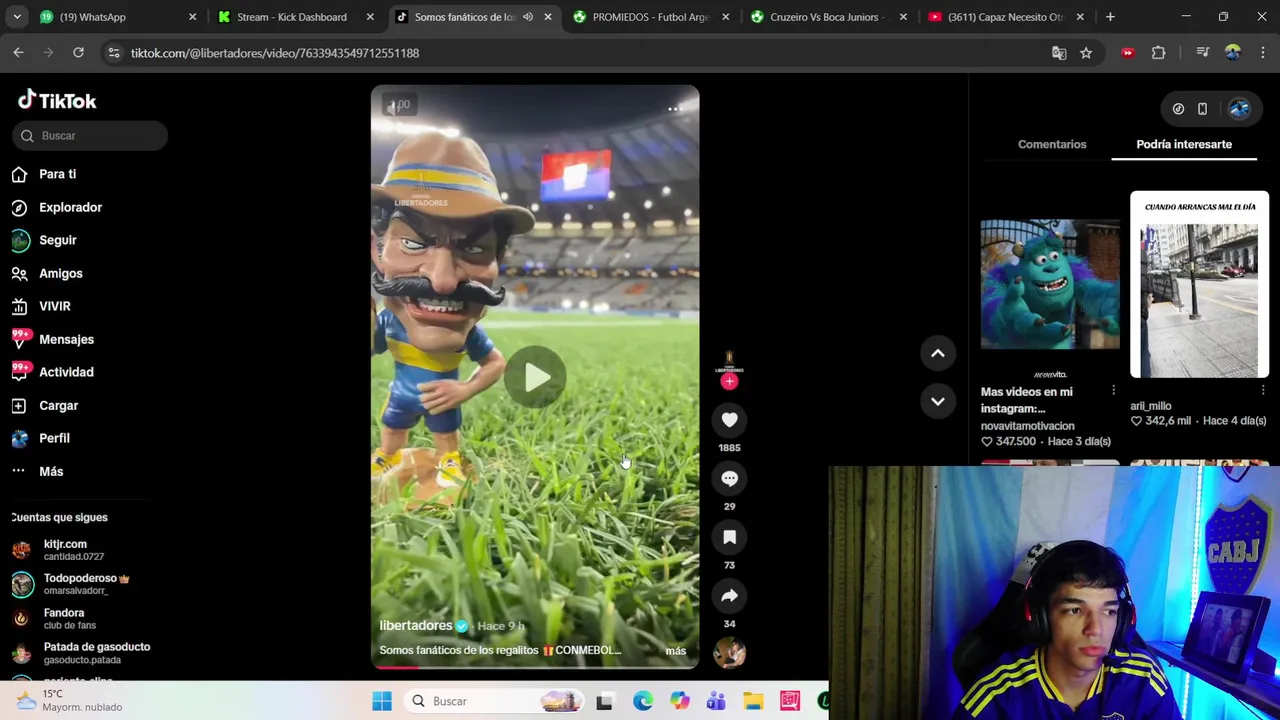Click the arii_millo username
Screen dimensions: 1280x720
click(1150, 406)
